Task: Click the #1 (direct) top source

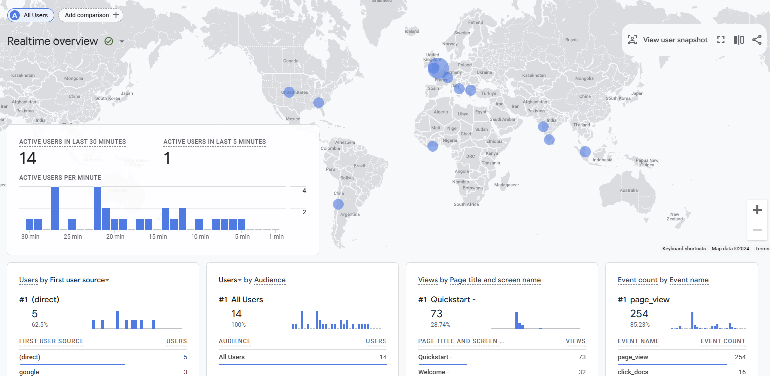Action: tap(39, 299)
